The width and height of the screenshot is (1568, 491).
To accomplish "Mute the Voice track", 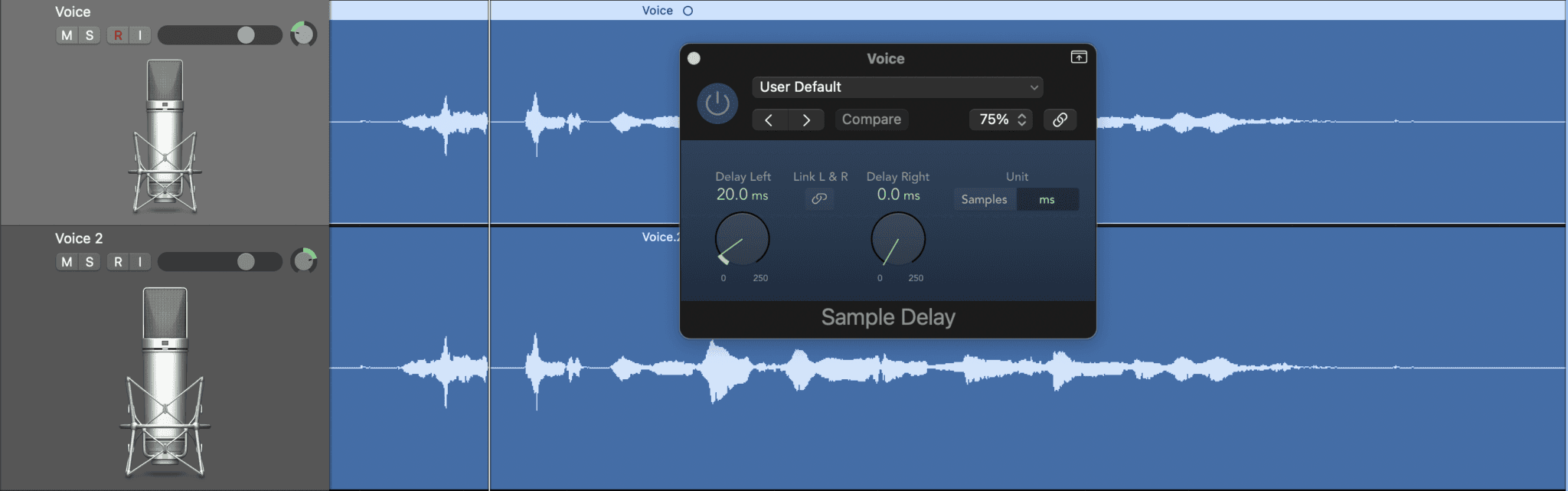I will click(x=67, y=35).
